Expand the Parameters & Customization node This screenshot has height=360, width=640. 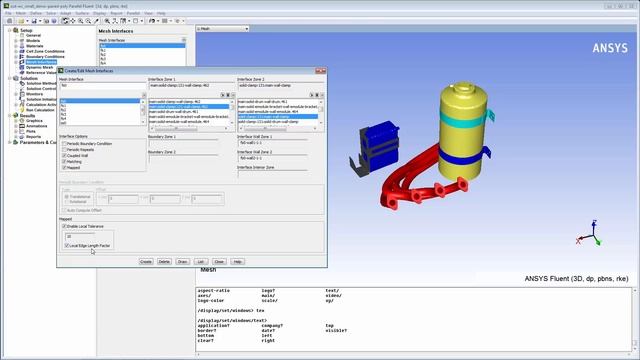click(x=10, y=142)
